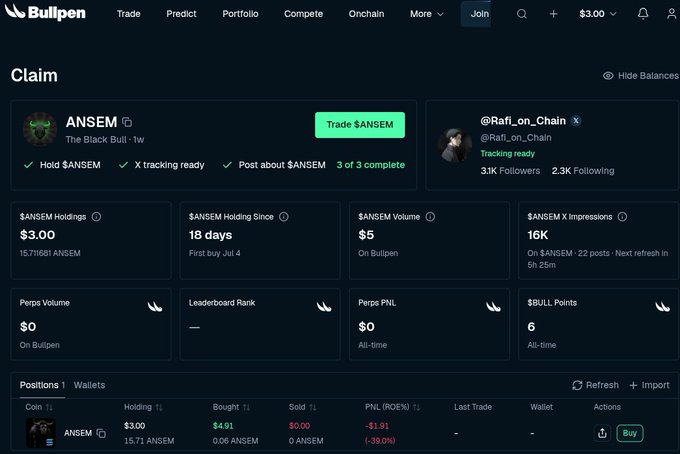
Task: Click the ANSEM bull token avatar
Action: pyautogui.click(x=40, y=129)
